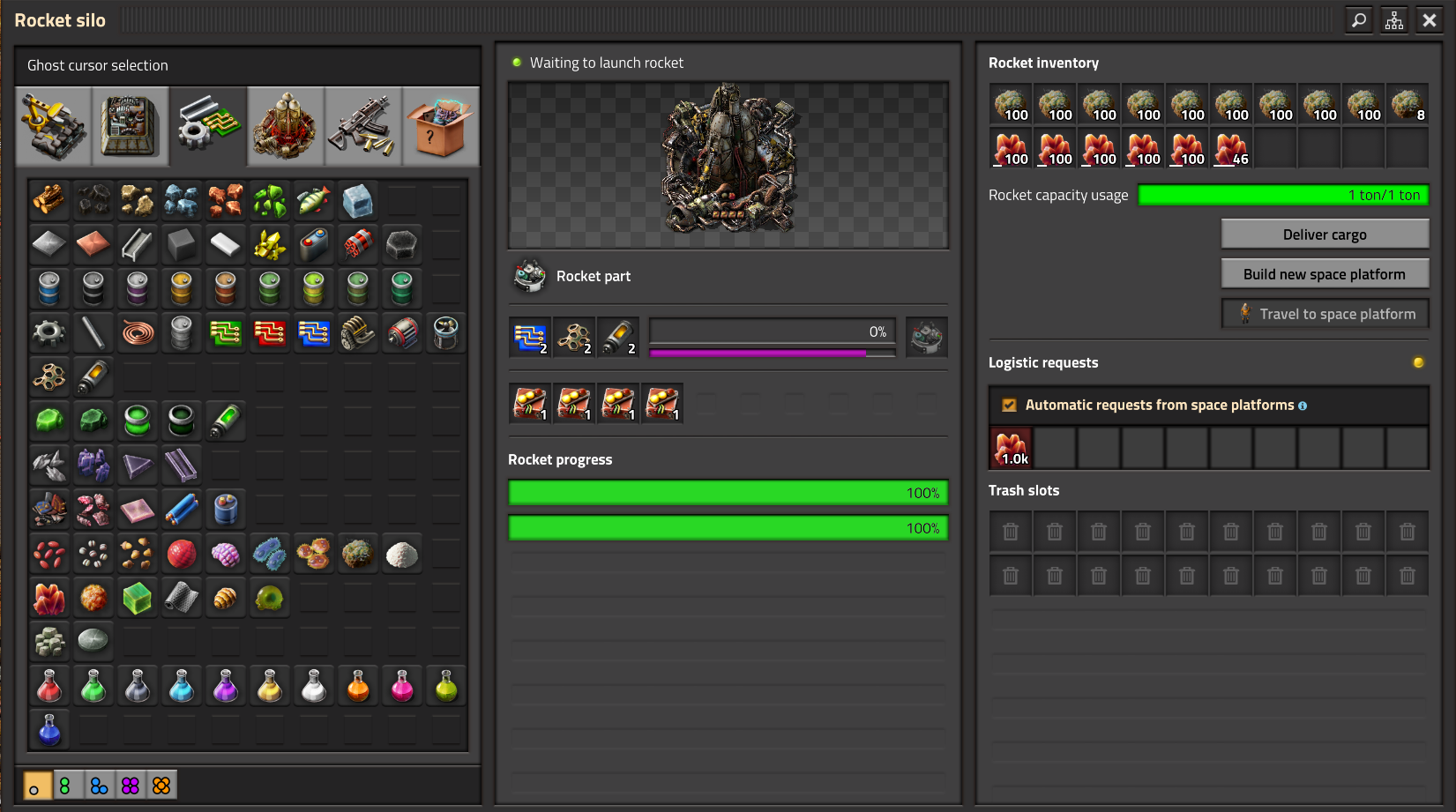This screenshot has width=1456, height=812.
Task: Select the copper plate item
Action: (x=93, y=245)
